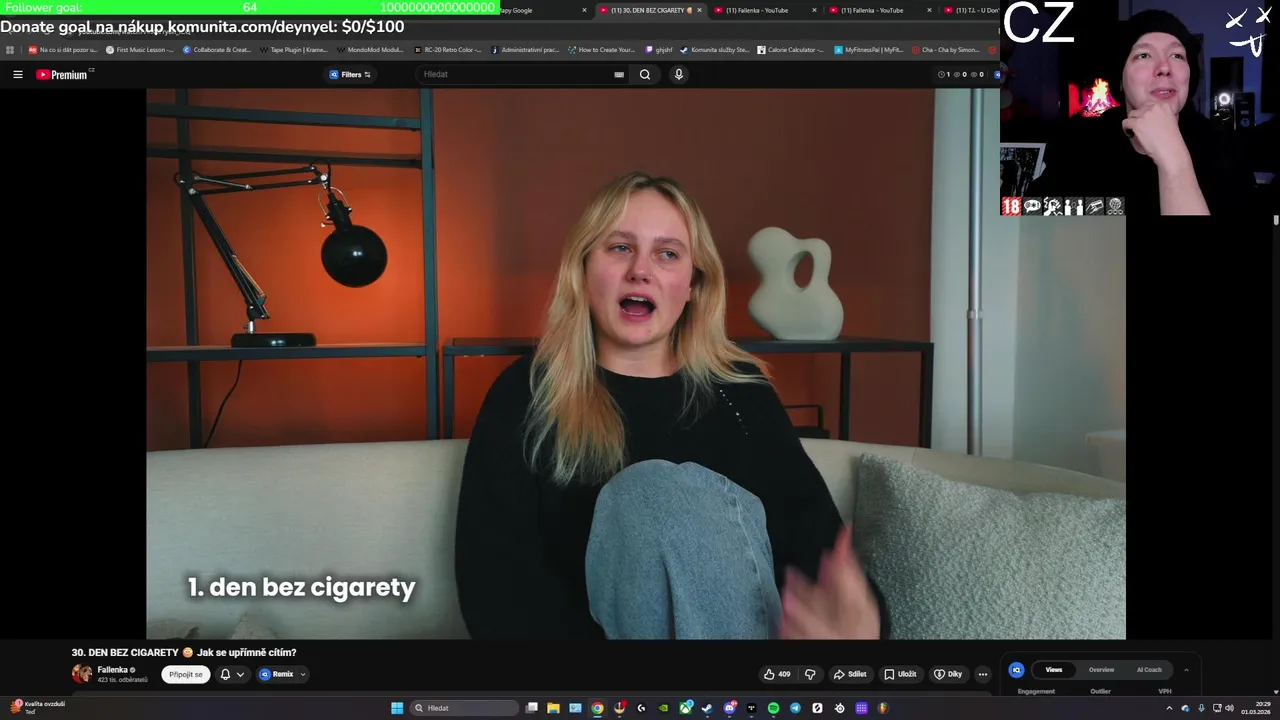This screenshot has width=1280, height=720.
Task: Open Spotify from the taskbar
Action: pyautogui.click(x=773, y=708)
